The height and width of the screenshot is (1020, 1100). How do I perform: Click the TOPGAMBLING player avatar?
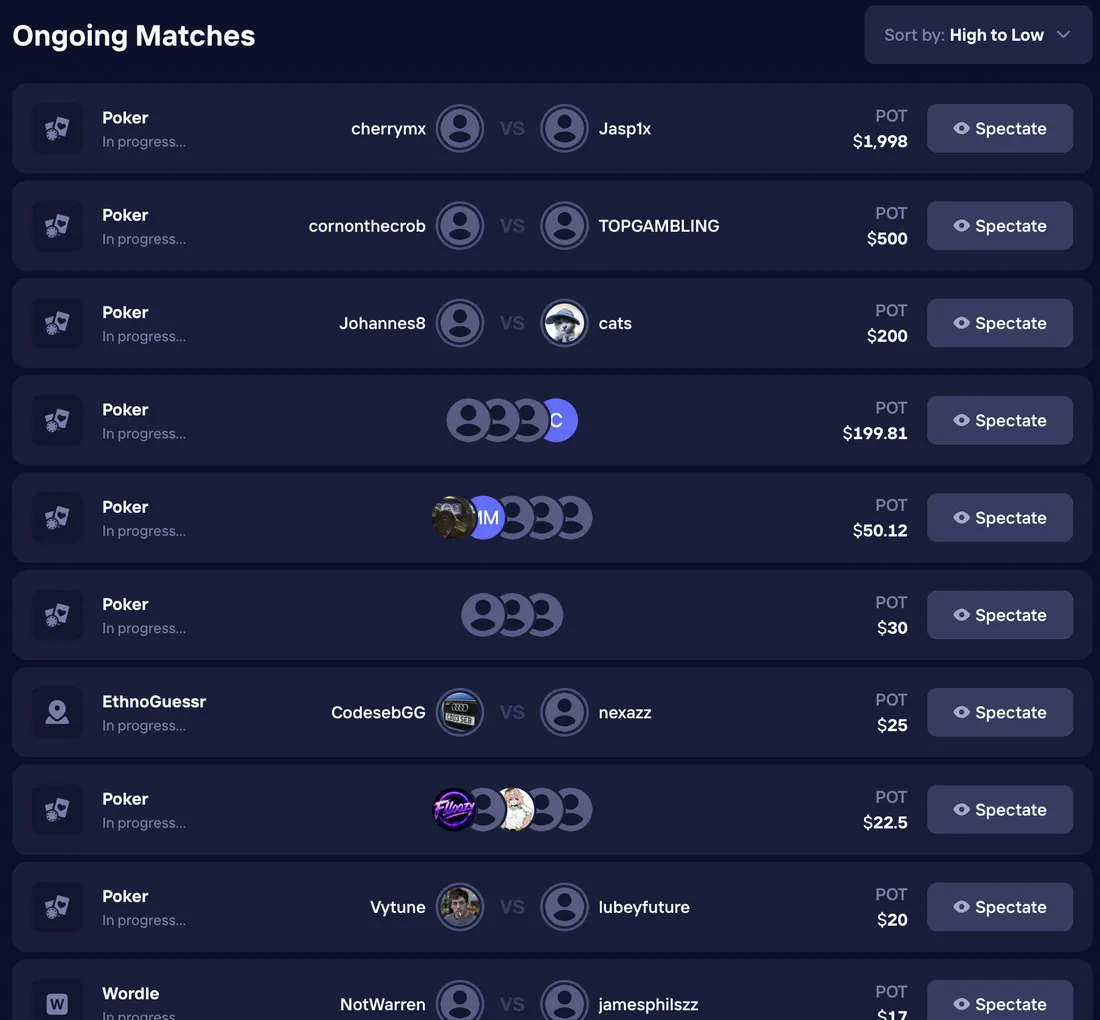pos(564,226)
